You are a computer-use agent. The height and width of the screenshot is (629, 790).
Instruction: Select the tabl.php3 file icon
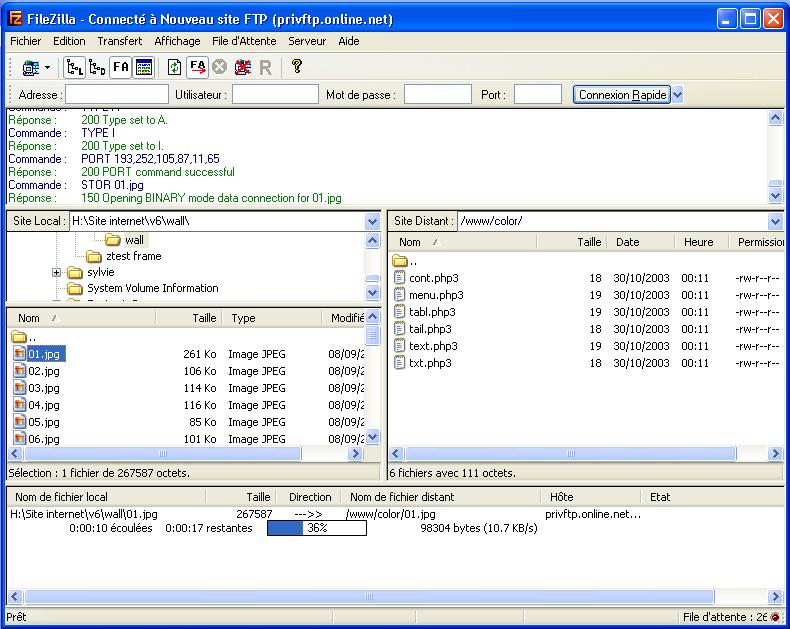coord(400,312)
